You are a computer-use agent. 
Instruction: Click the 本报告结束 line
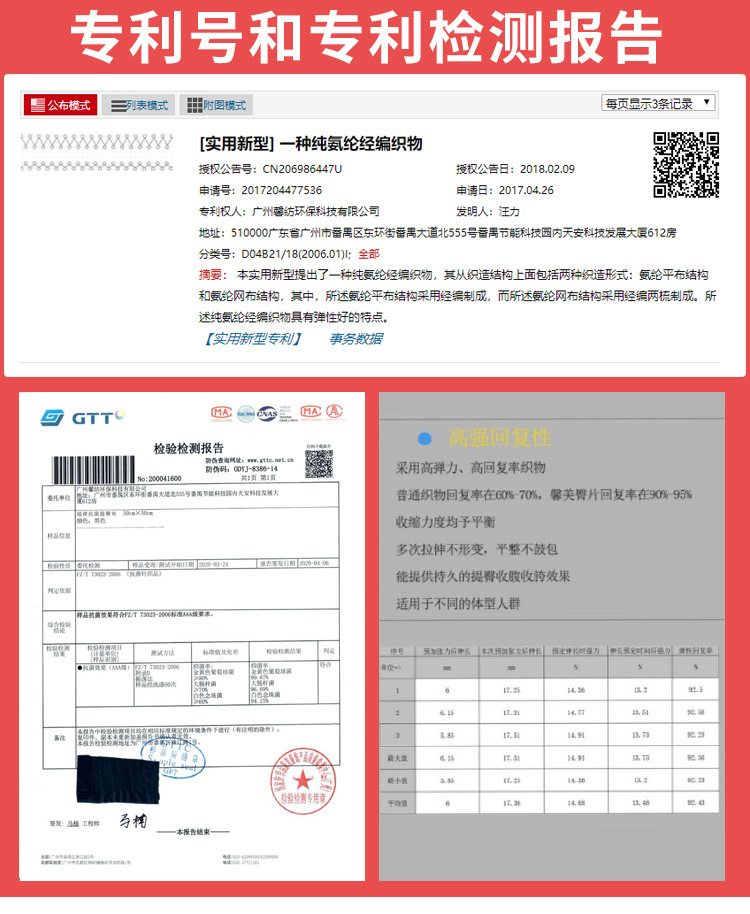click(x=193, y=832)
